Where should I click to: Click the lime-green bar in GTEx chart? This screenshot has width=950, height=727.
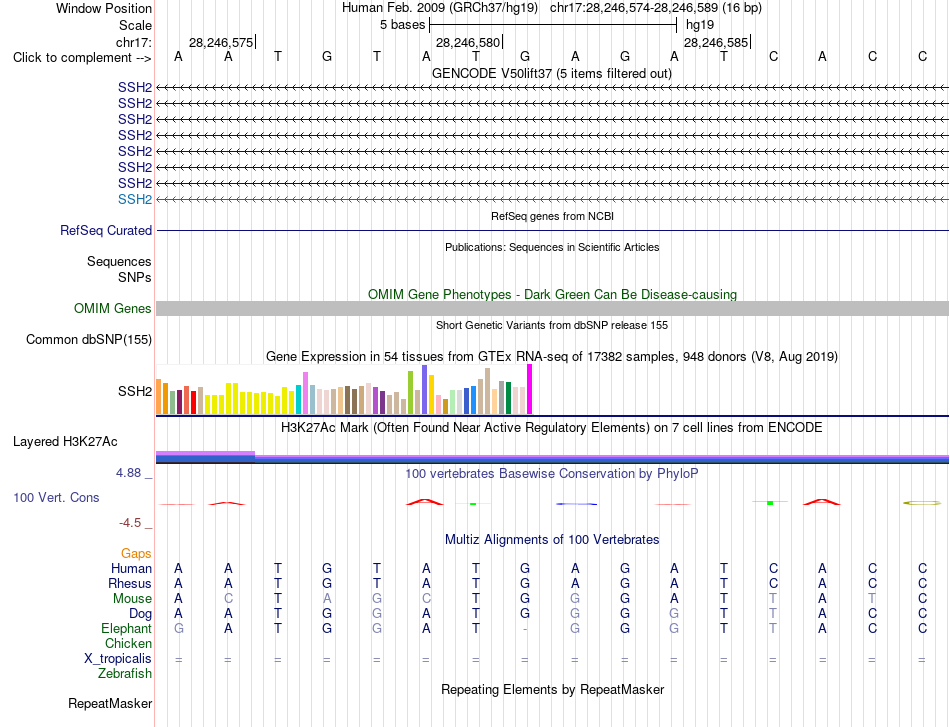(x=411, y=393)
